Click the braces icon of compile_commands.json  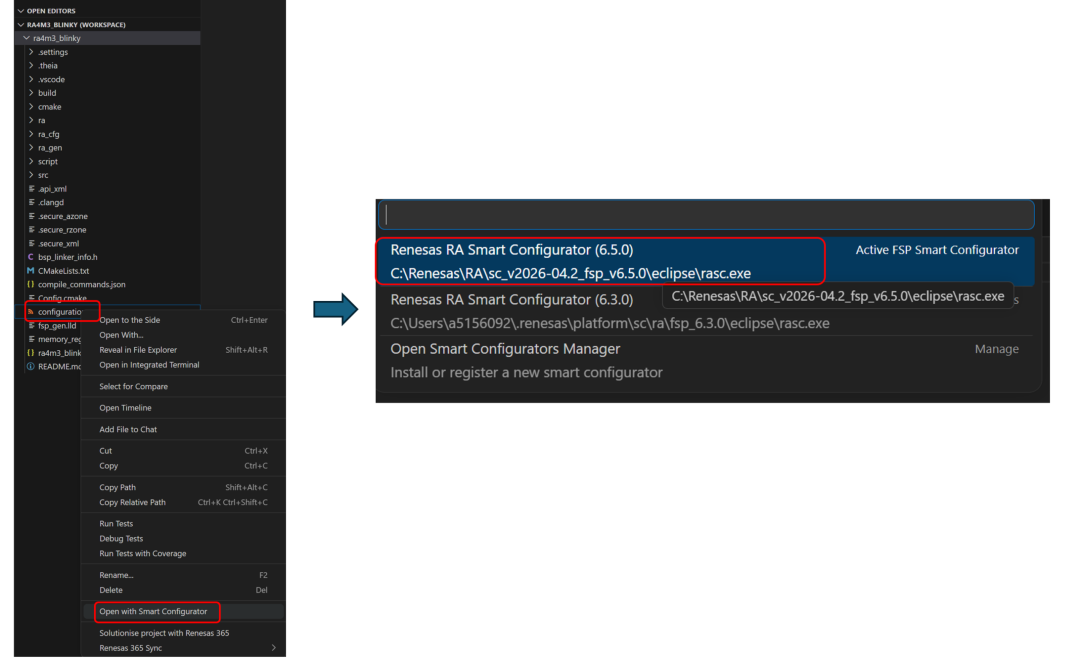pyautogui.click(x=30, y=284)
